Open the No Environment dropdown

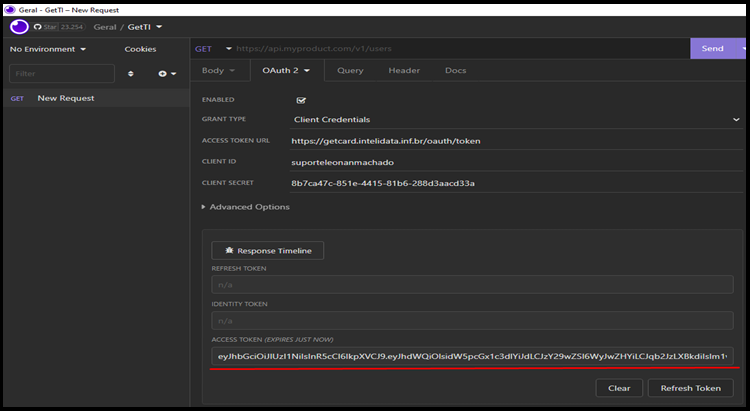point(48,49)
